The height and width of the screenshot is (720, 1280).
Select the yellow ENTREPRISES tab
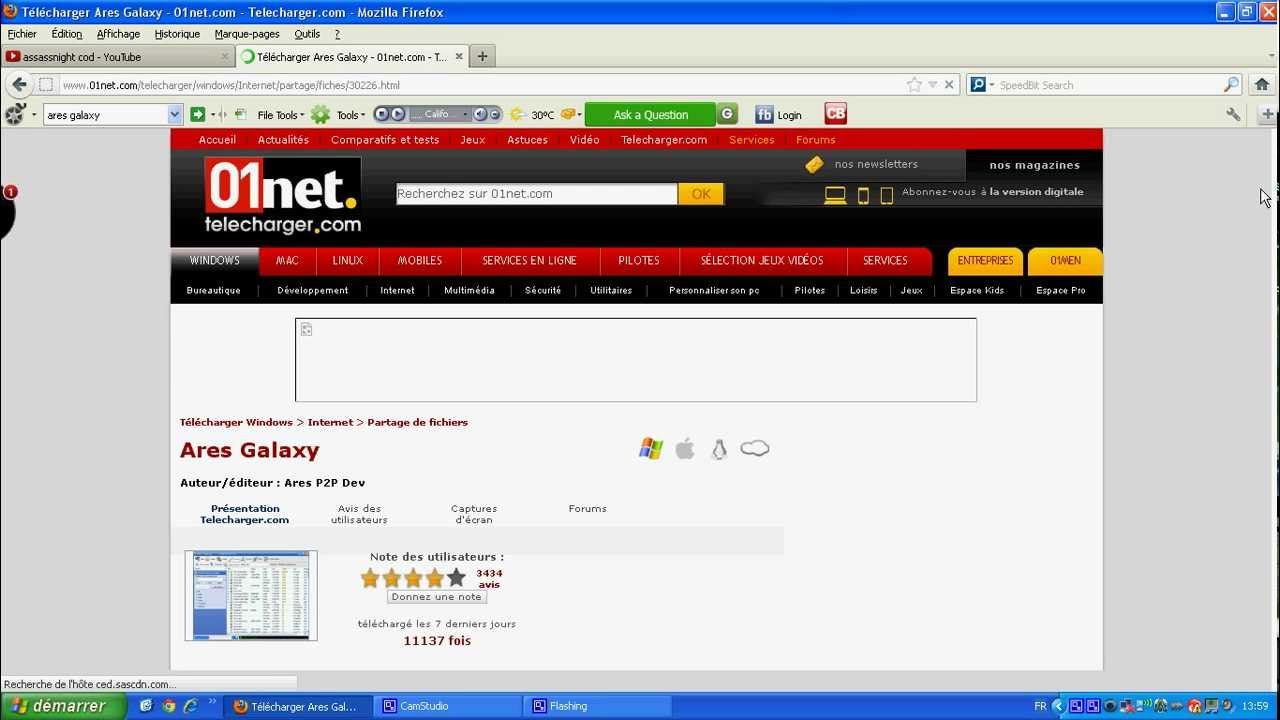985,261
